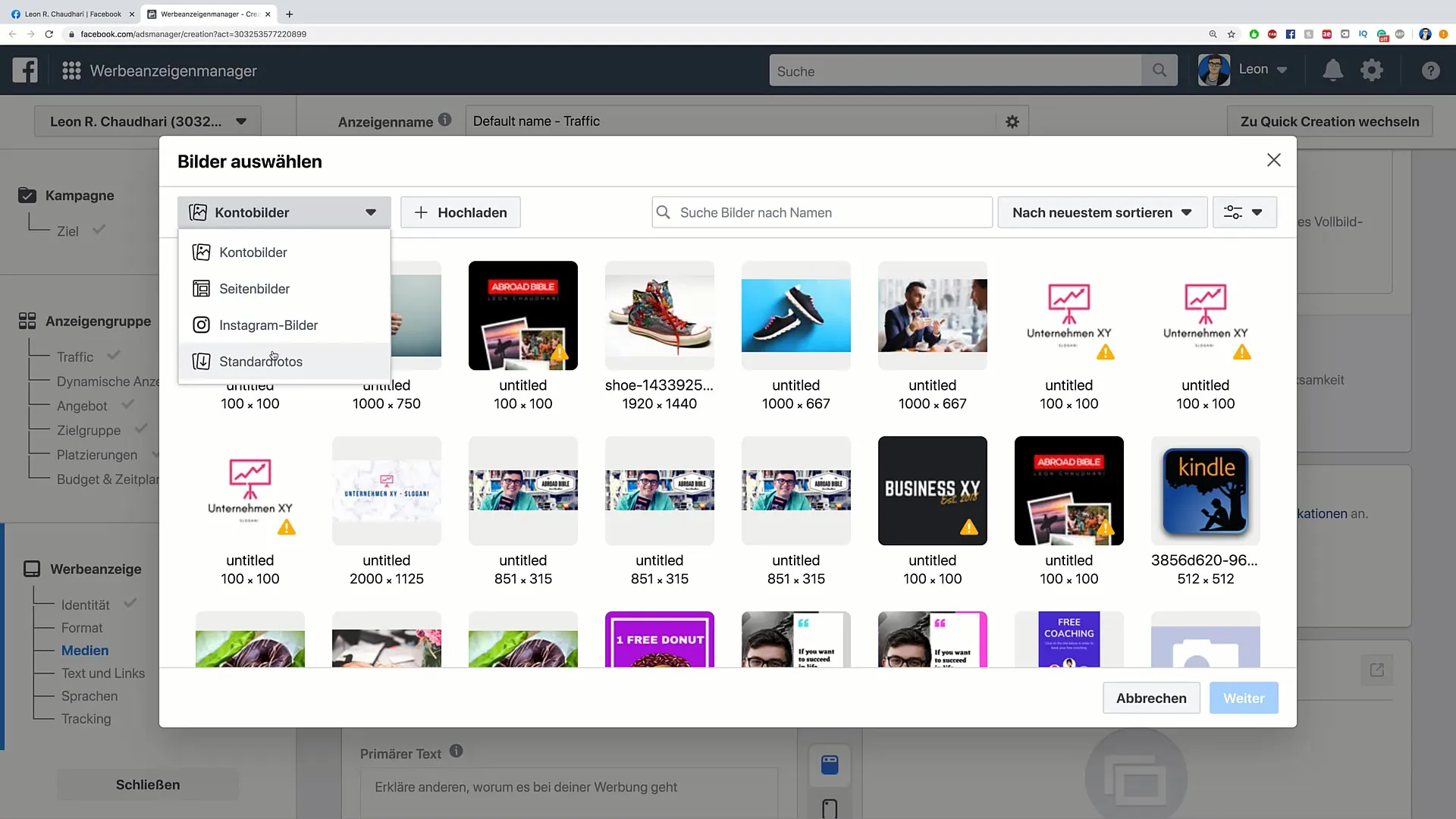1456x819 pixels.
Task: Open Medien in the sidebar
Action: [85, 651]
